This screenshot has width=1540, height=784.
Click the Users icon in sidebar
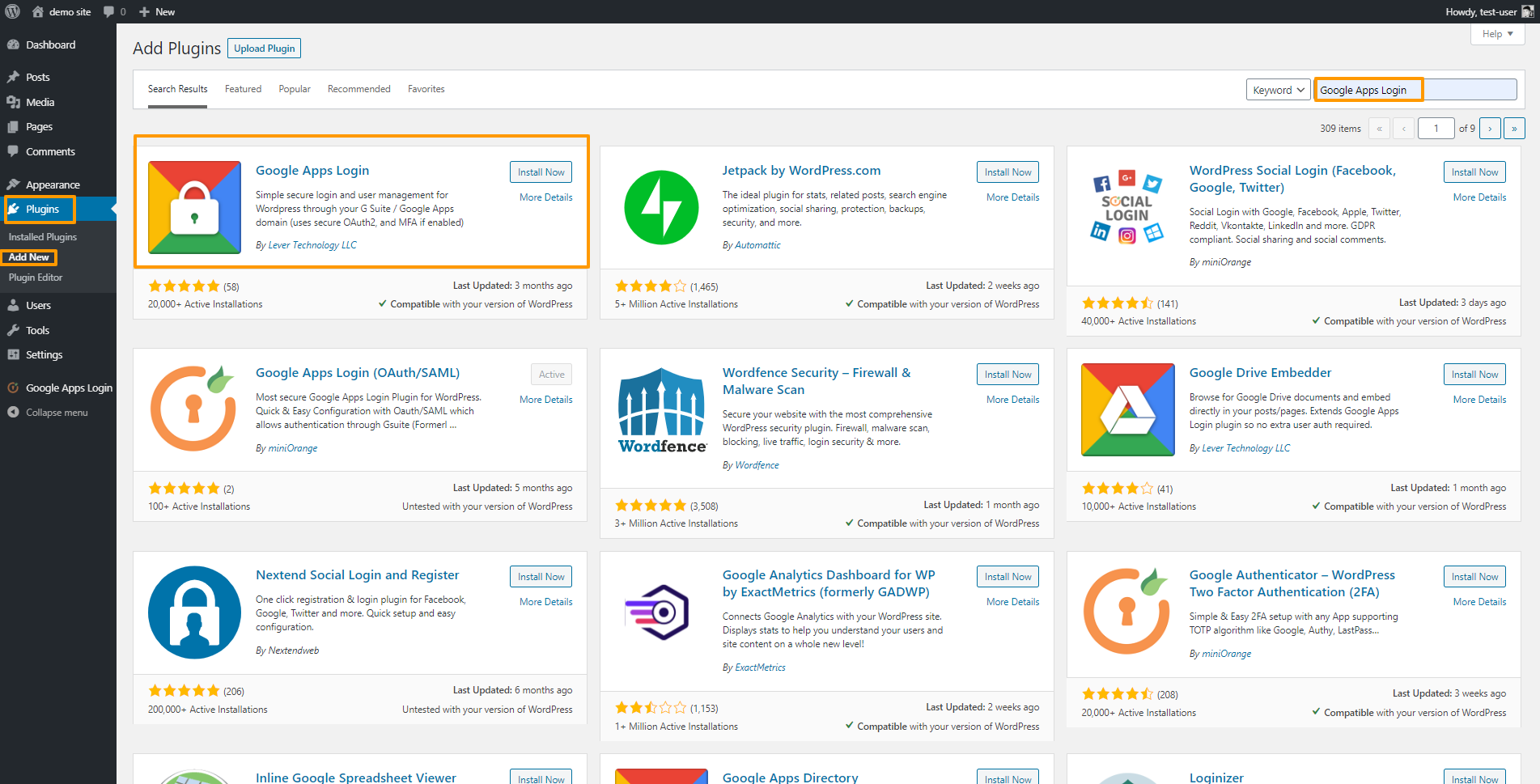click(x=13, y=305)
